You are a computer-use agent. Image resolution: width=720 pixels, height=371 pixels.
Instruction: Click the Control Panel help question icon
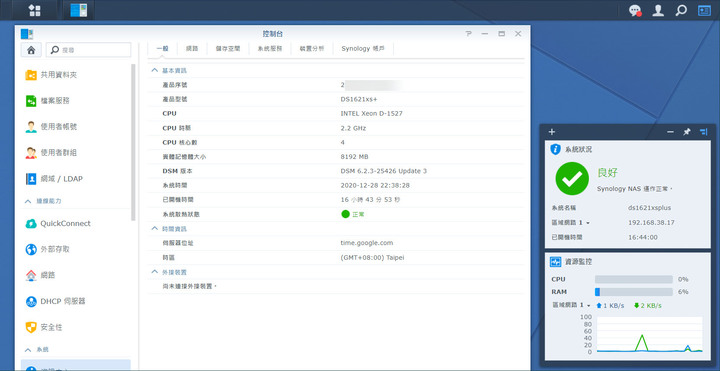468,34
